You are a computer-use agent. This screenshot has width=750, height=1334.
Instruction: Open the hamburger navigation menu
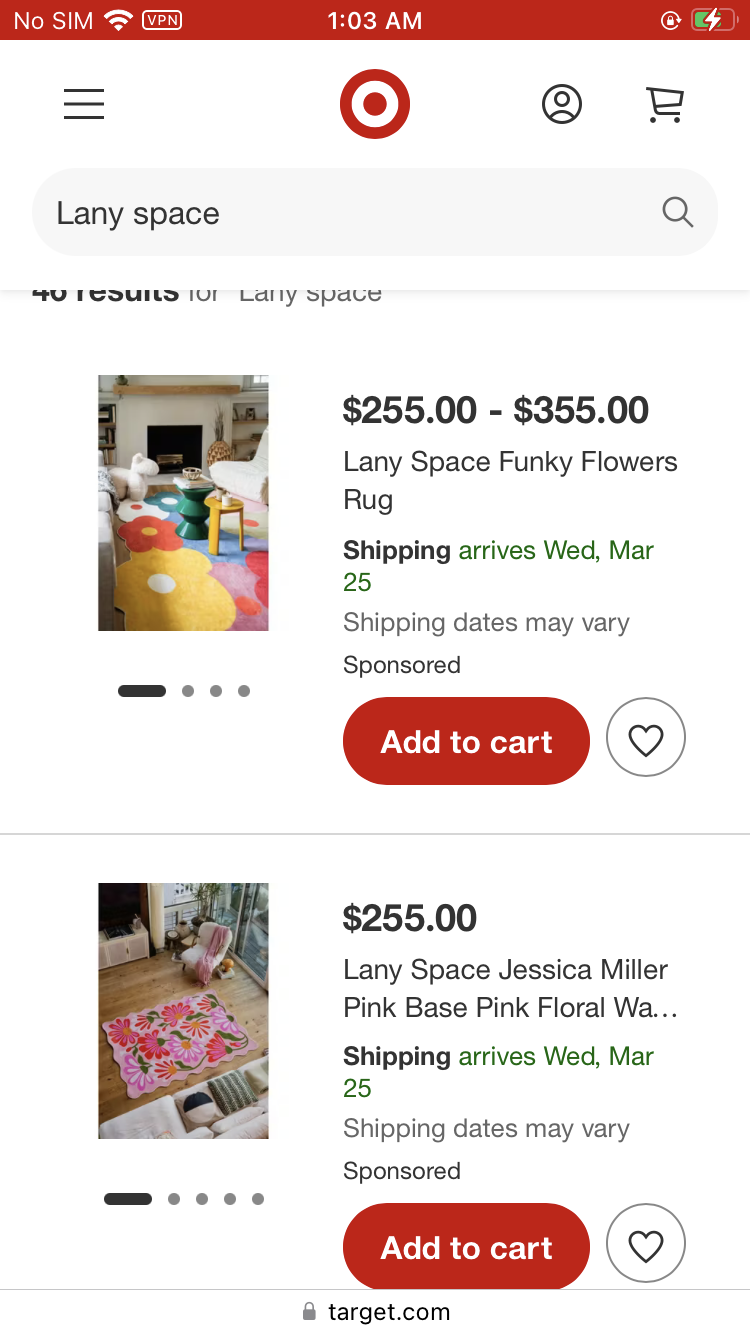[x=84, y=103]
